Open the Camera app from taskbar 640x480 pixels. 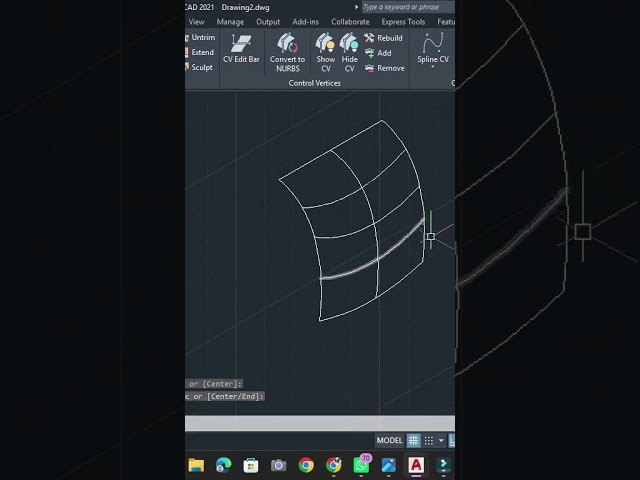click(278, 465)
